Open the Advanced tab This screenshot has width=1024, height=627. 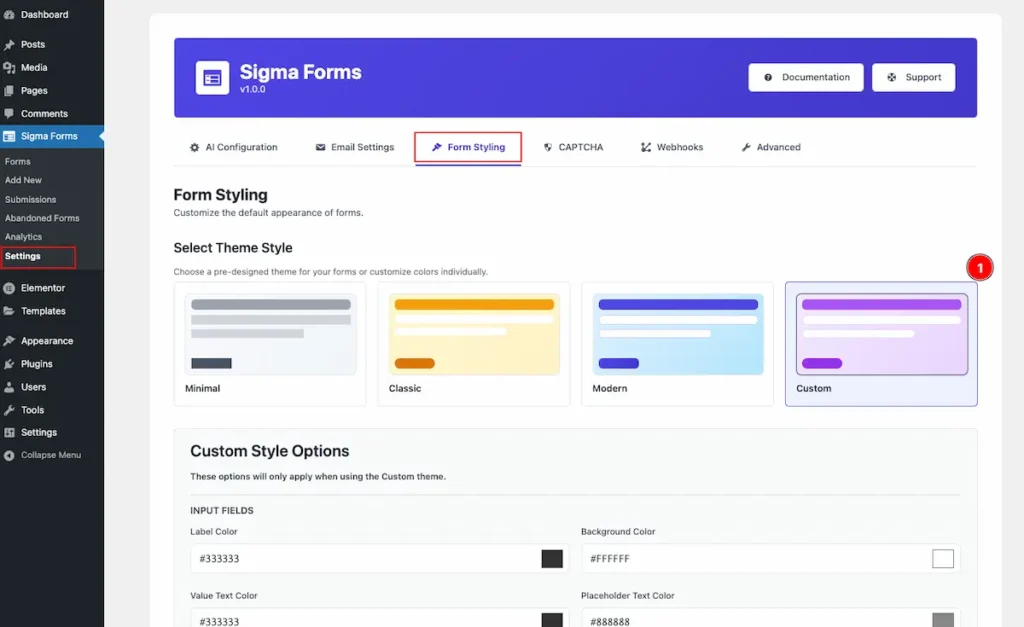pos(771,148)
